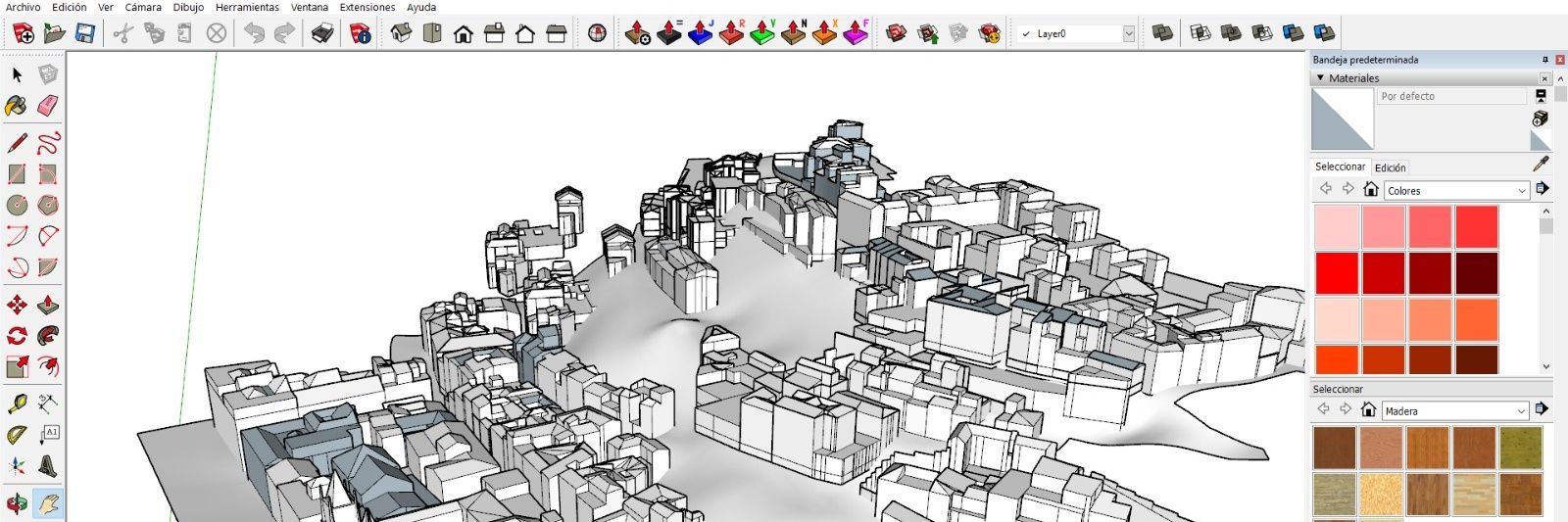Open the Cámara menu
Viewport: 1568px width, 522px height.
tap(143, 7)
